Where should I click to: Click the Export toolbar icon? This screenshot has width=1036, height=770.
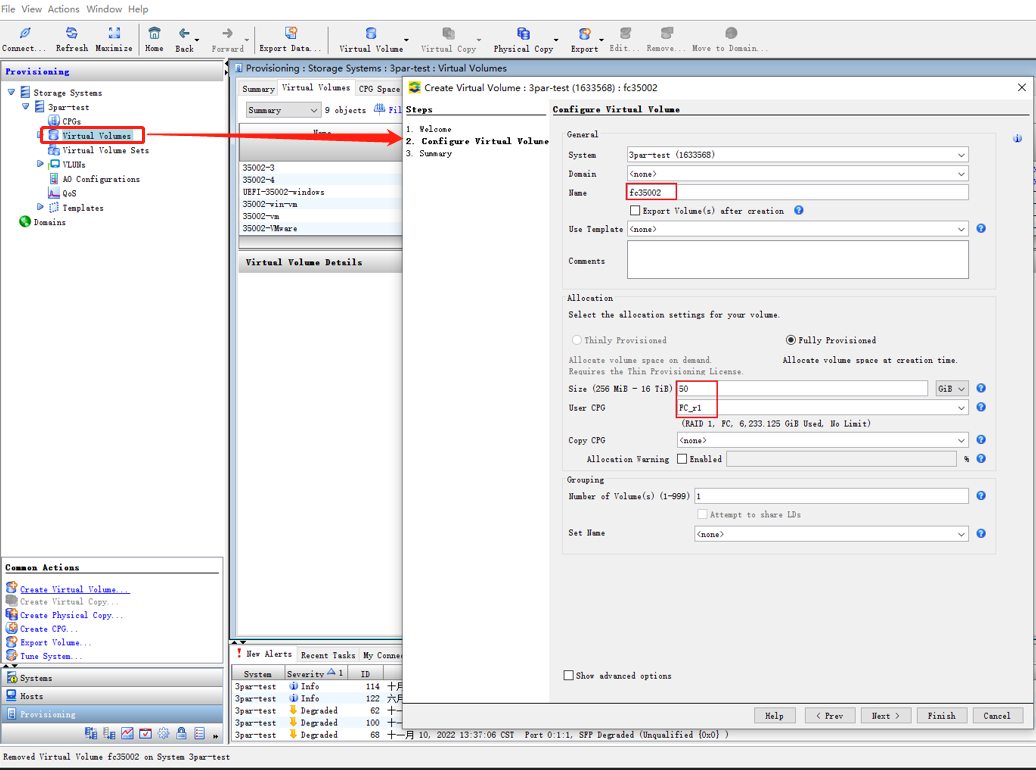584,33
